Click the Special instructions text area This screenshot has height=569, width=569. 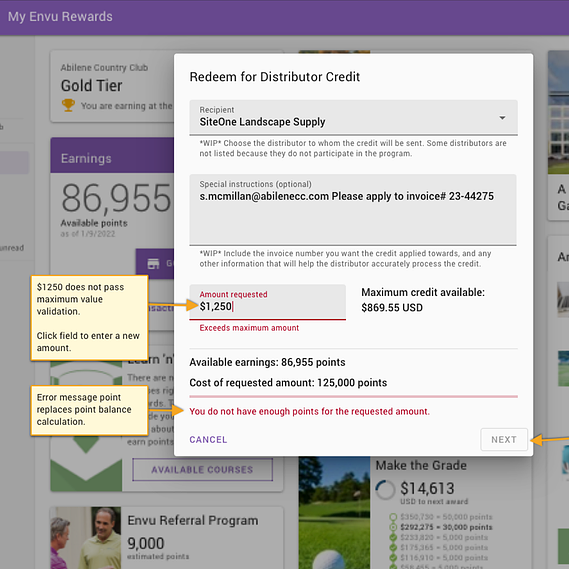point(353,209)
